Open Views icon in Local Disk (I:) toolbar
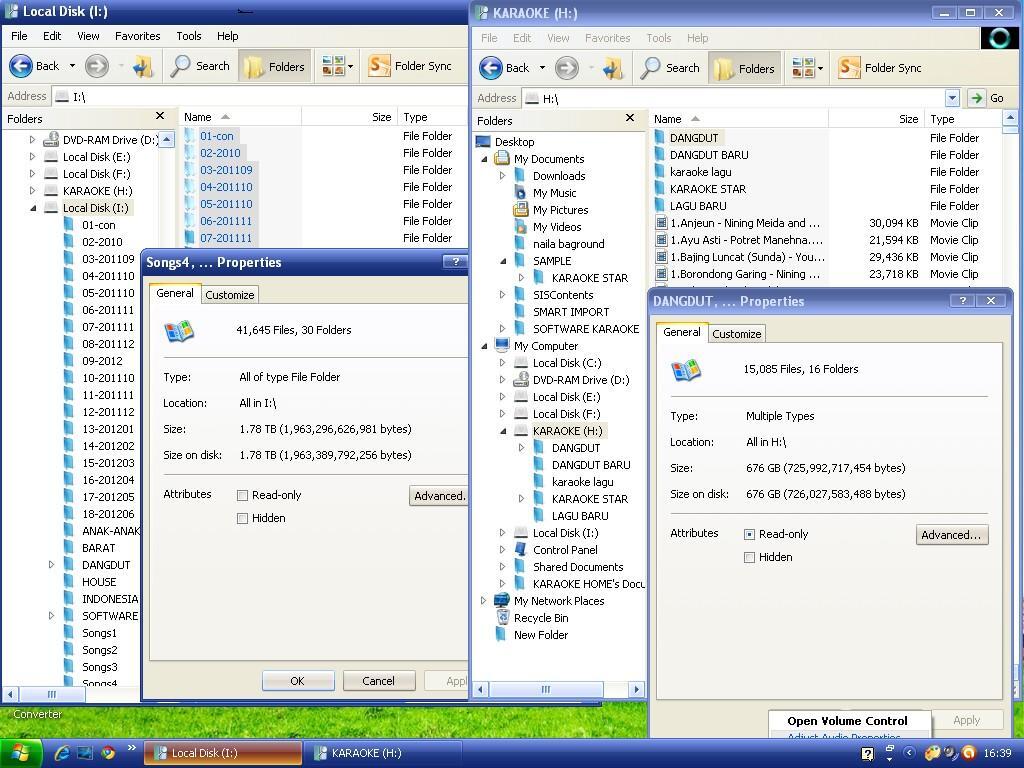 pos(337,66)
